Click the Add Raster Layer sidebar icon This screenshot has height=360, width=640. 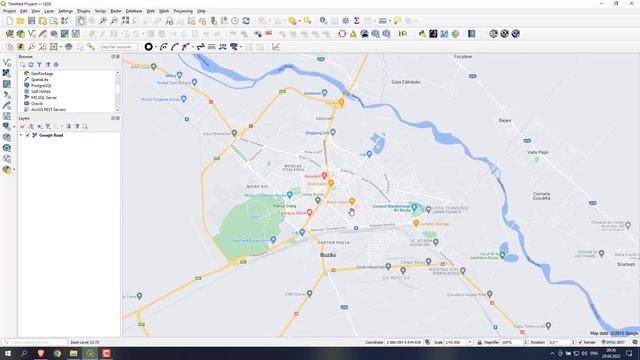pyautogui.click(x=7, y=73)
